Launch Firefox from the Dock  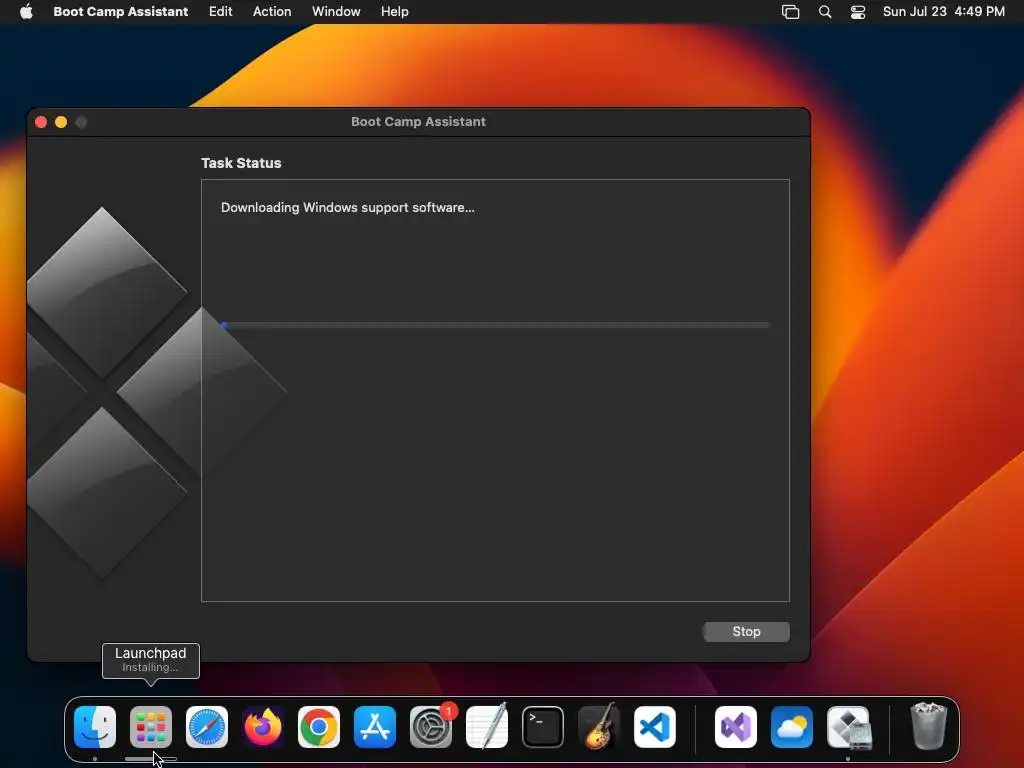[x=263, y=727]
